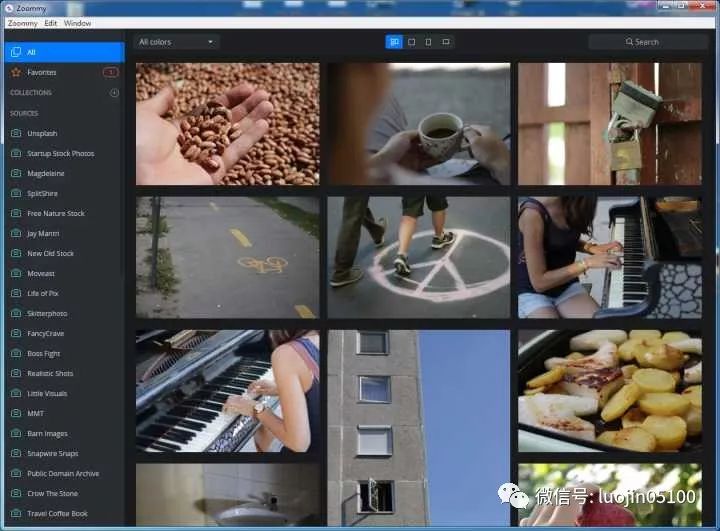Click the Public Domain Archive camera icon
This screenshot has height=531, width=720.
[x=16, y=473]
